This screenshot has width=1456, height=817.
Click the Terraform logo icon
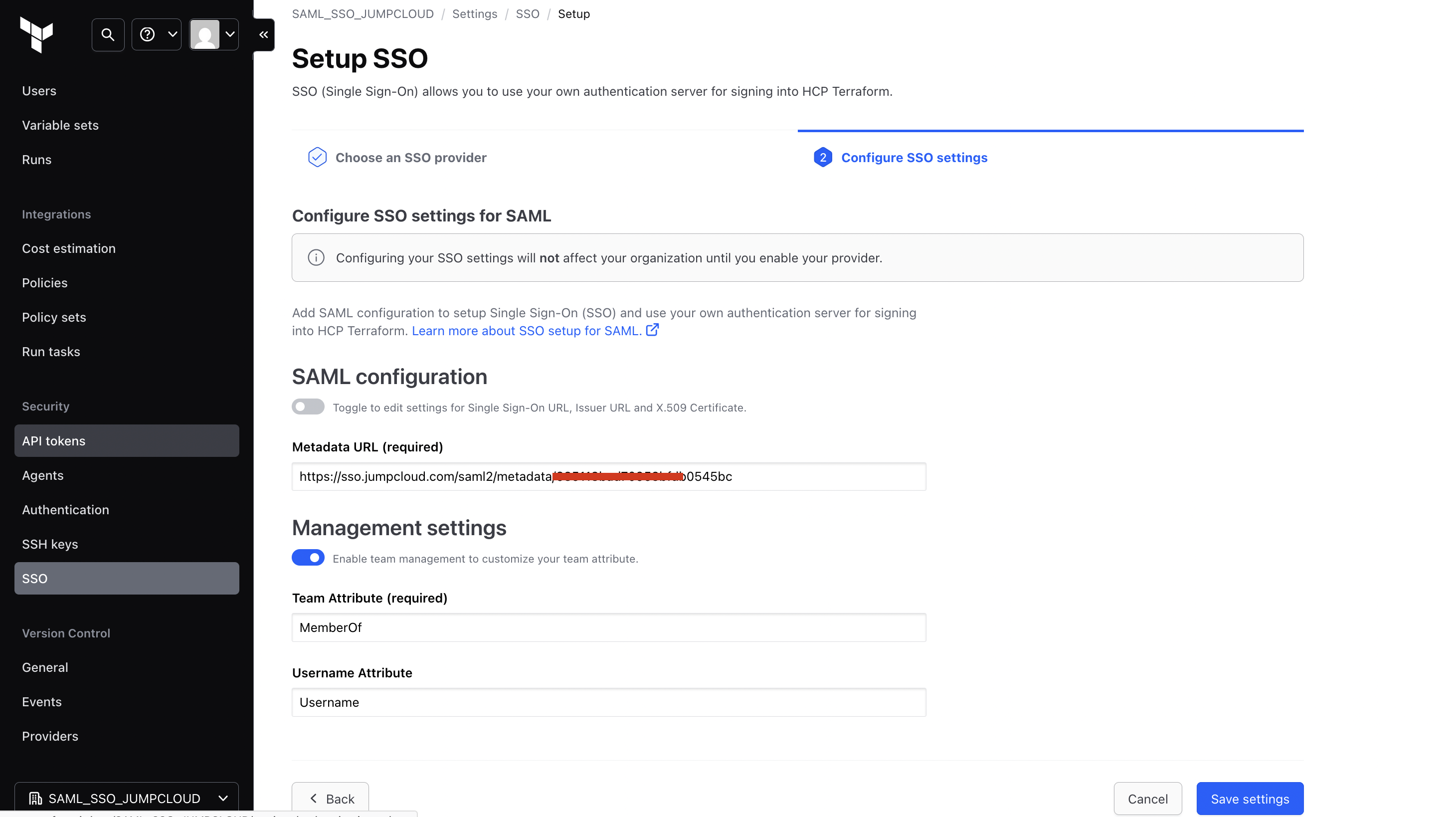point(37,34)
